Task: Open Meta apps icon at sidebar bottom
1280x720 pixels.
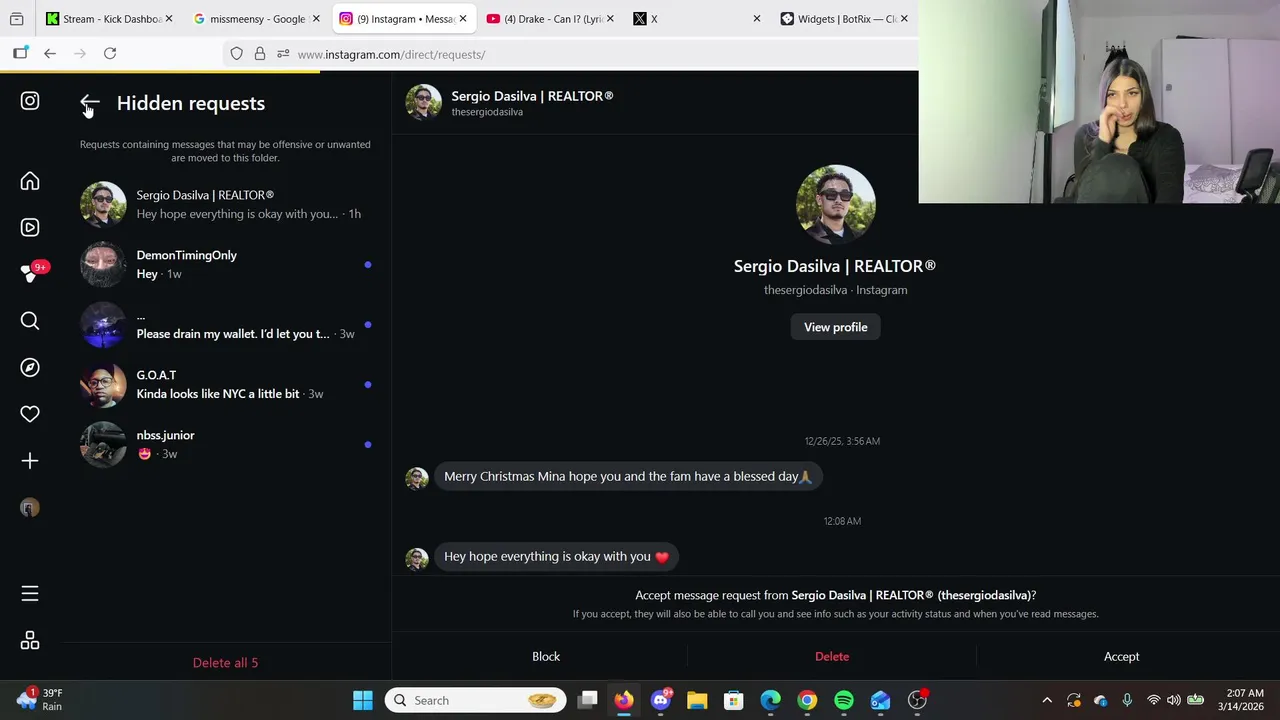Action: [x=30, y=641]
